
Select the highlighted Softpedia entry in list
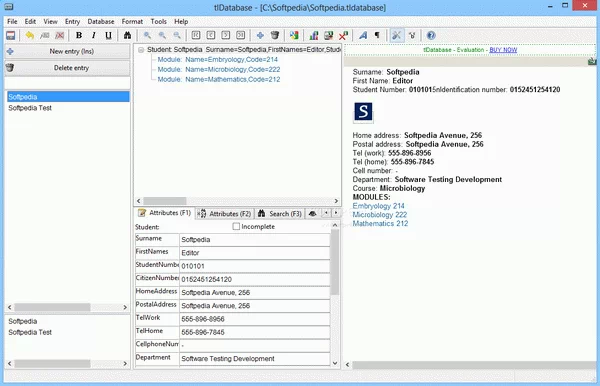(x=68, y=97)
